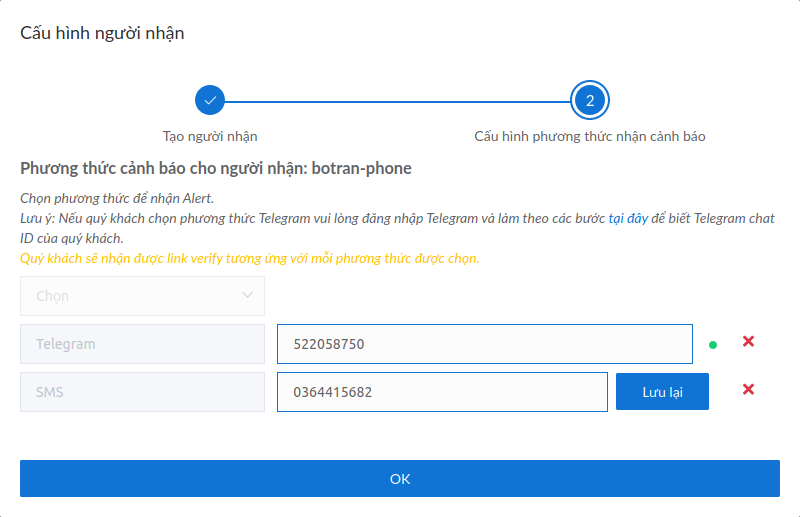
Task: Remove the SMS method with red X
Action: pos(748,389)
